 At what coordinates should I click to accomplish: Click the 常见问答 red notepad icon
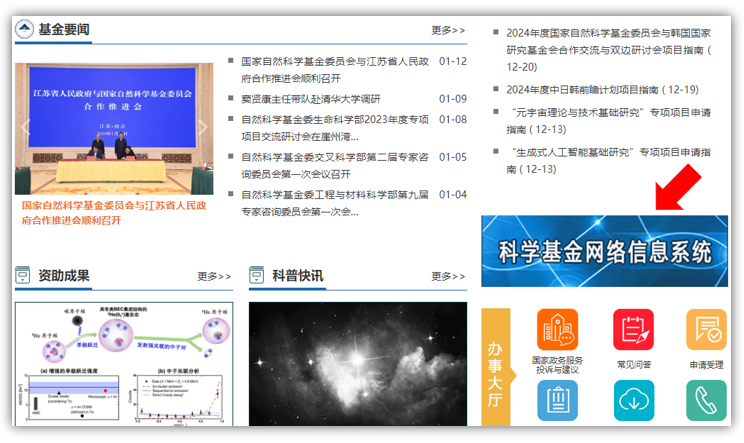(x=633, y=329)
